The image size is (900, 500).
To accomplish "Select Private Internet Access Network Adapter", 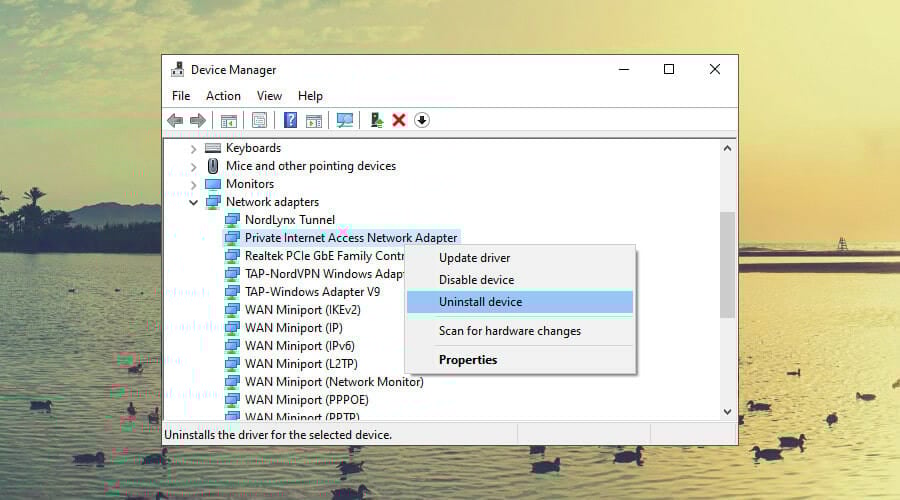I will tap(351, 238).
